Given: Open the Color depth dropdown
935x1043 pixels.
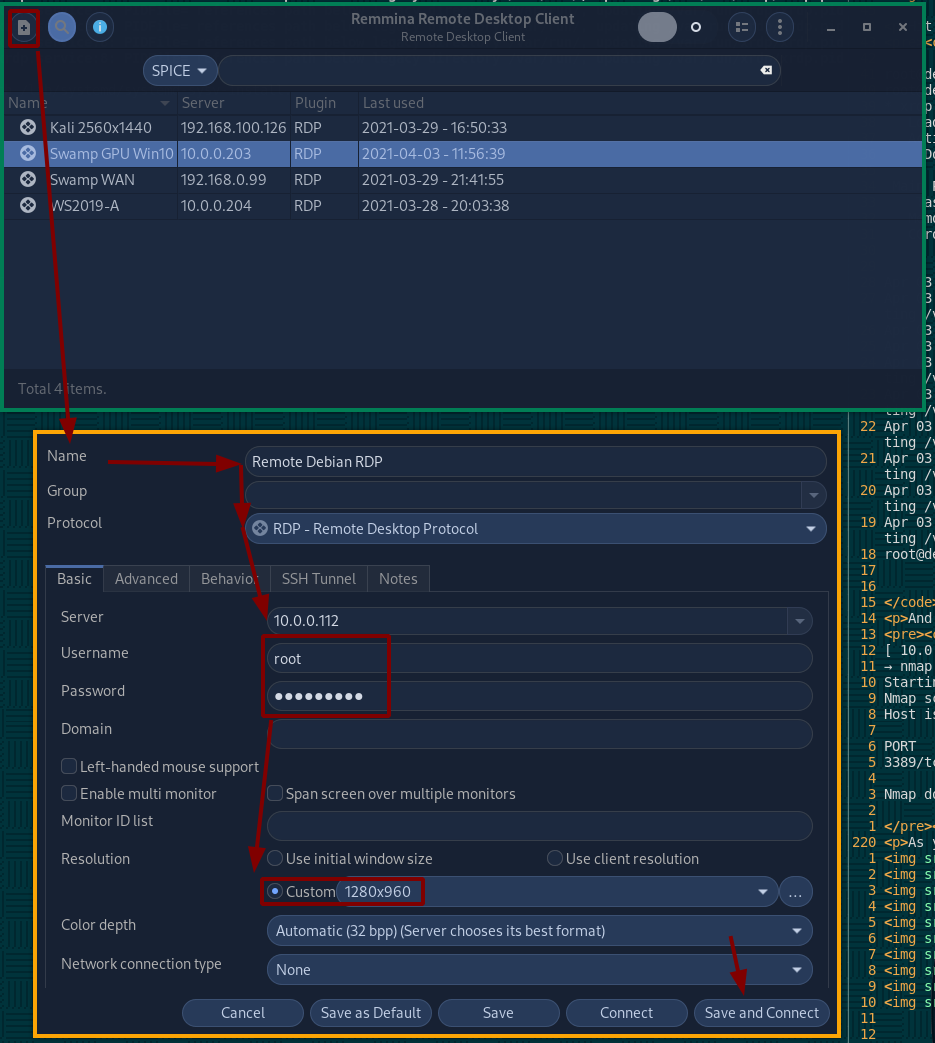Looking at the screenshot, I should point(539,931).
